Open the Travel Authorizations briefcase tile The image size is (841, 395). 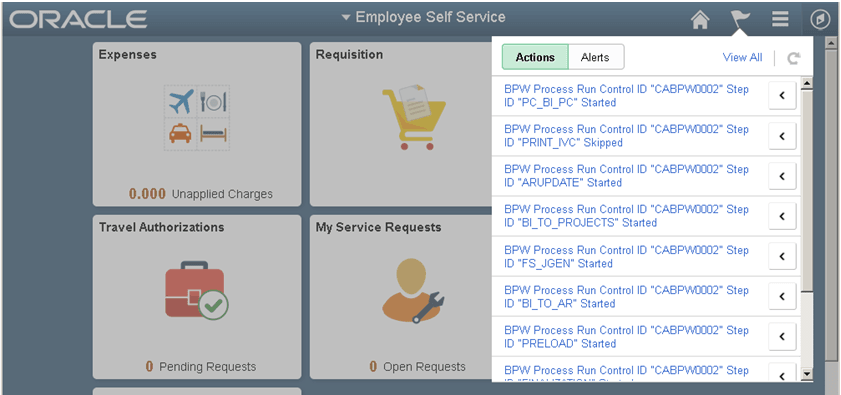tap(197, 290)
